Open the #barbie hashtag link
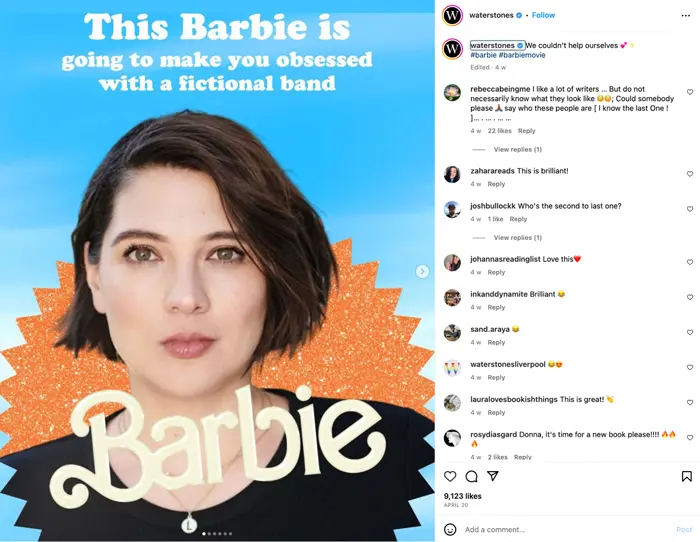Screen dimensions: 700x542 [483, 55]
